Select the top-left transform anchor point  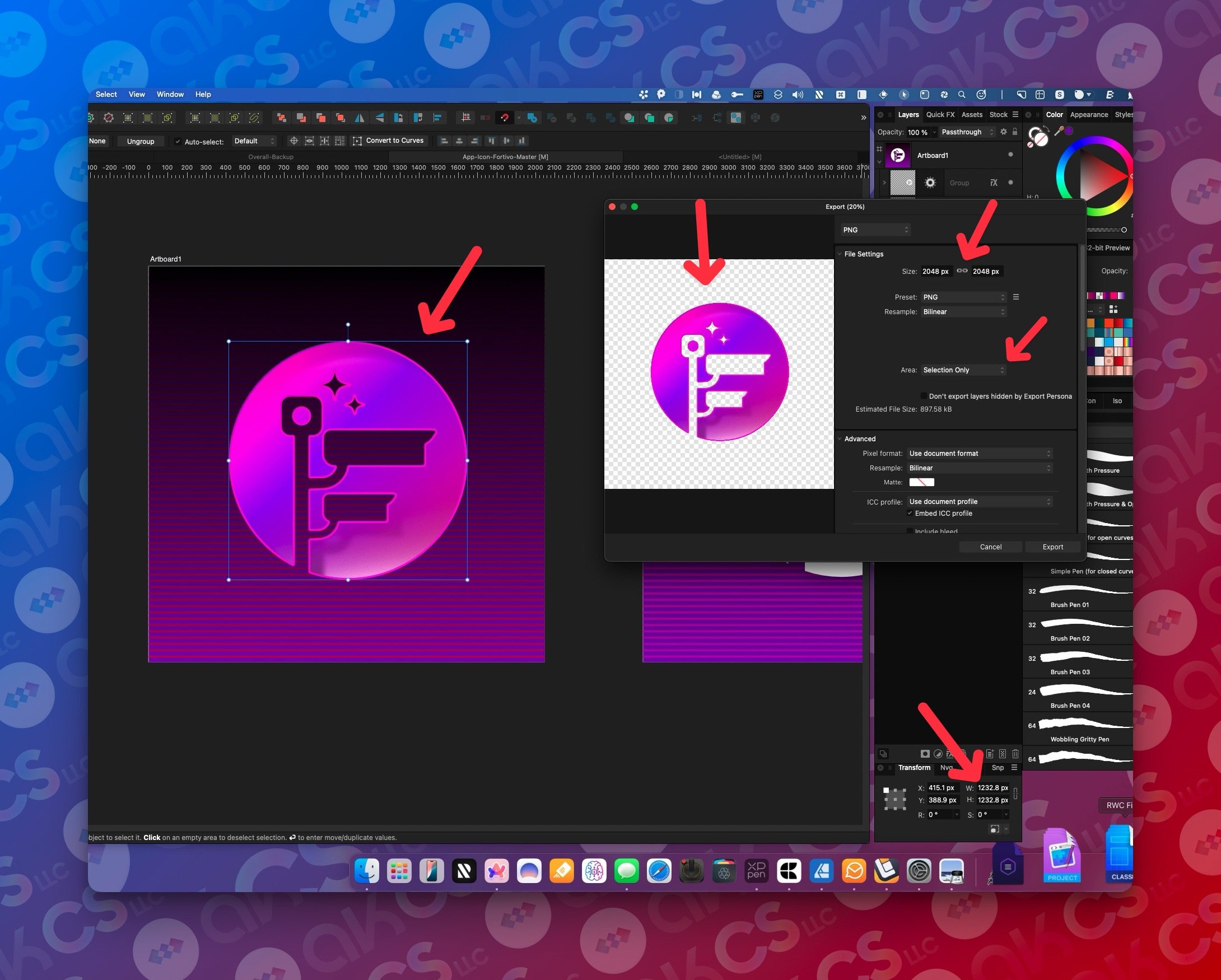tap(886, 790)
